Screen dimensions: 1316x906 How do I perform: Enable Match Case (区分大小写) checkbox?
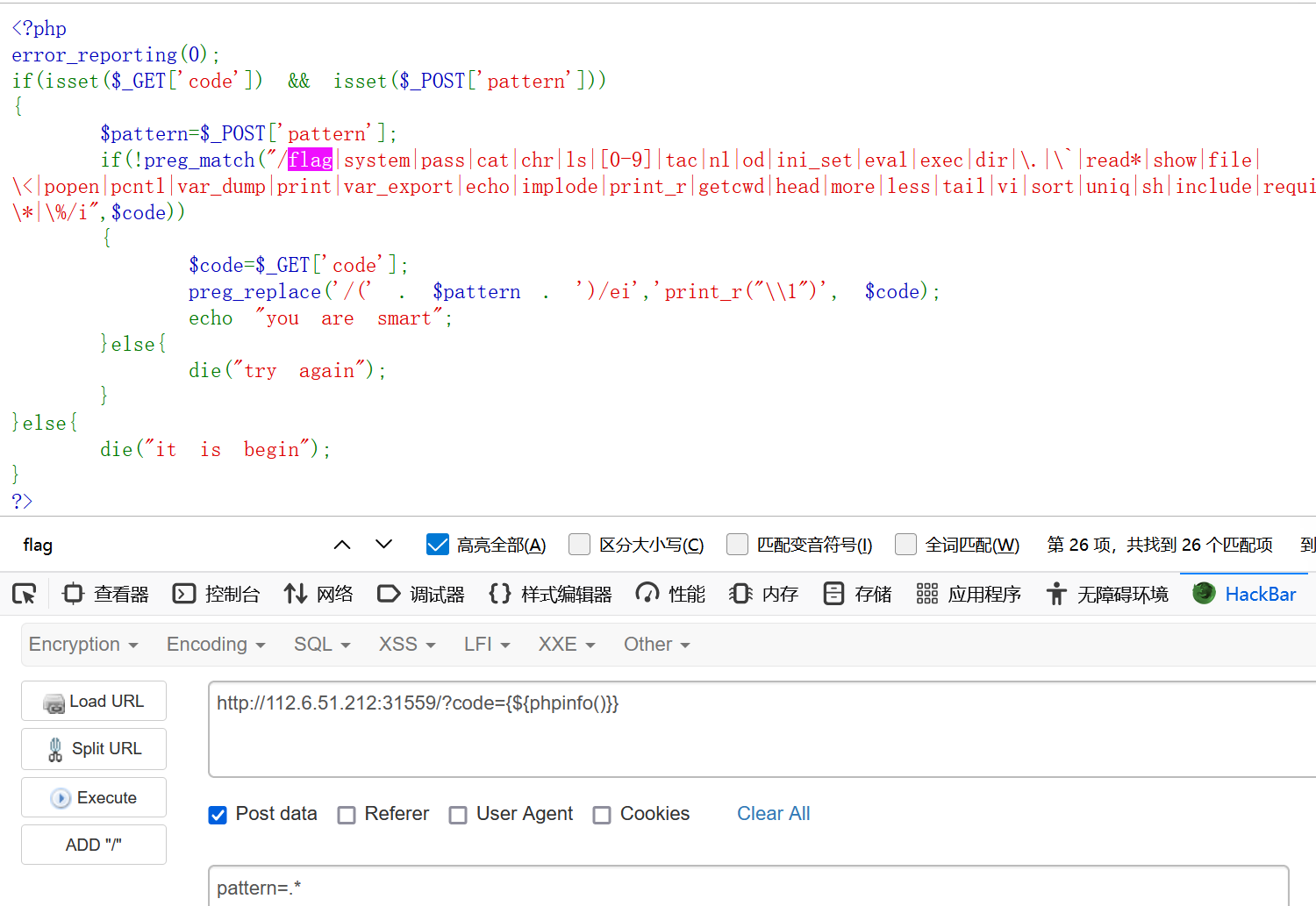coord(579,545)
